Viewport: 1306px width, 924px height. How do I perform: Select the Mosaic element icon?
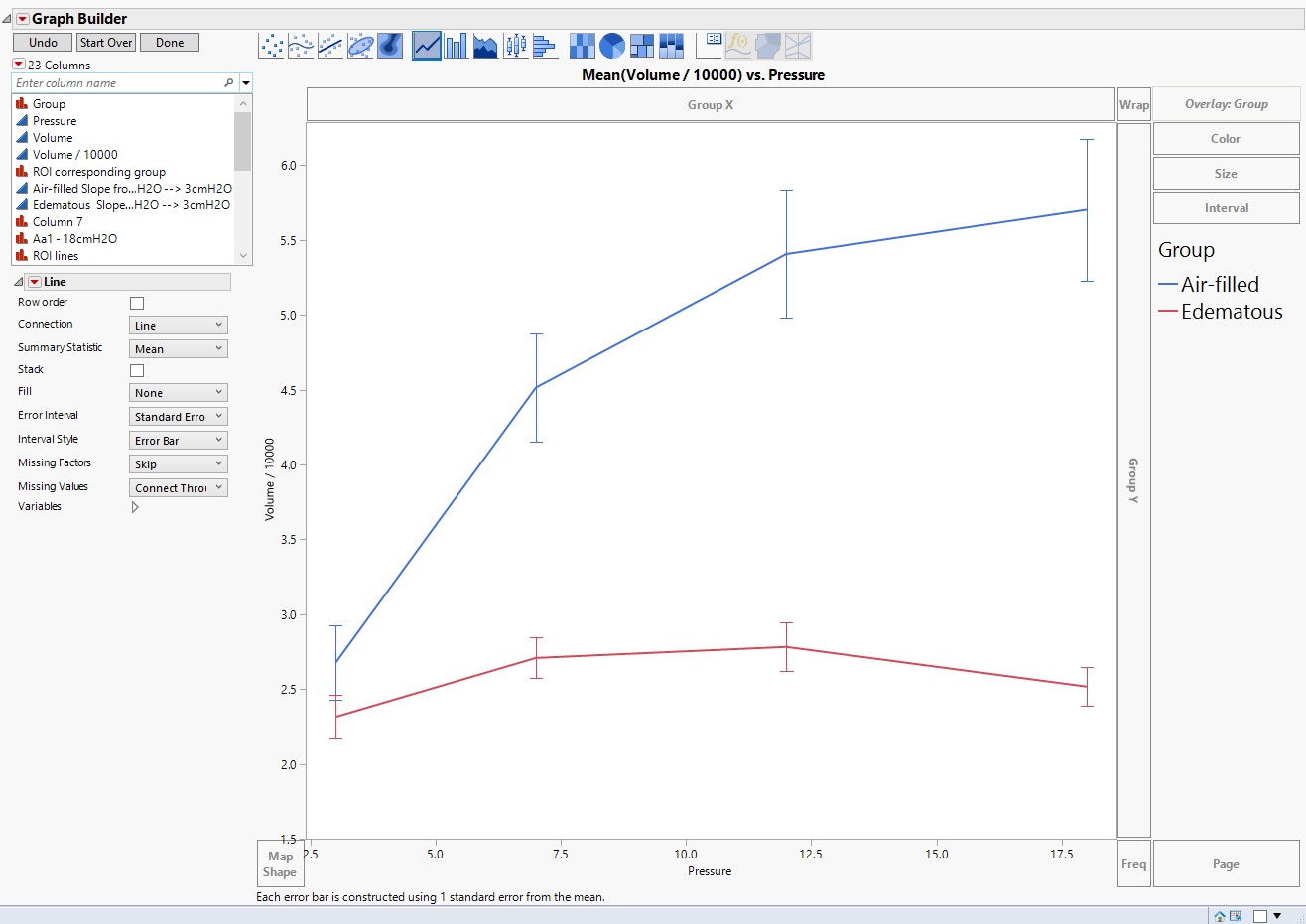point(672,46)
